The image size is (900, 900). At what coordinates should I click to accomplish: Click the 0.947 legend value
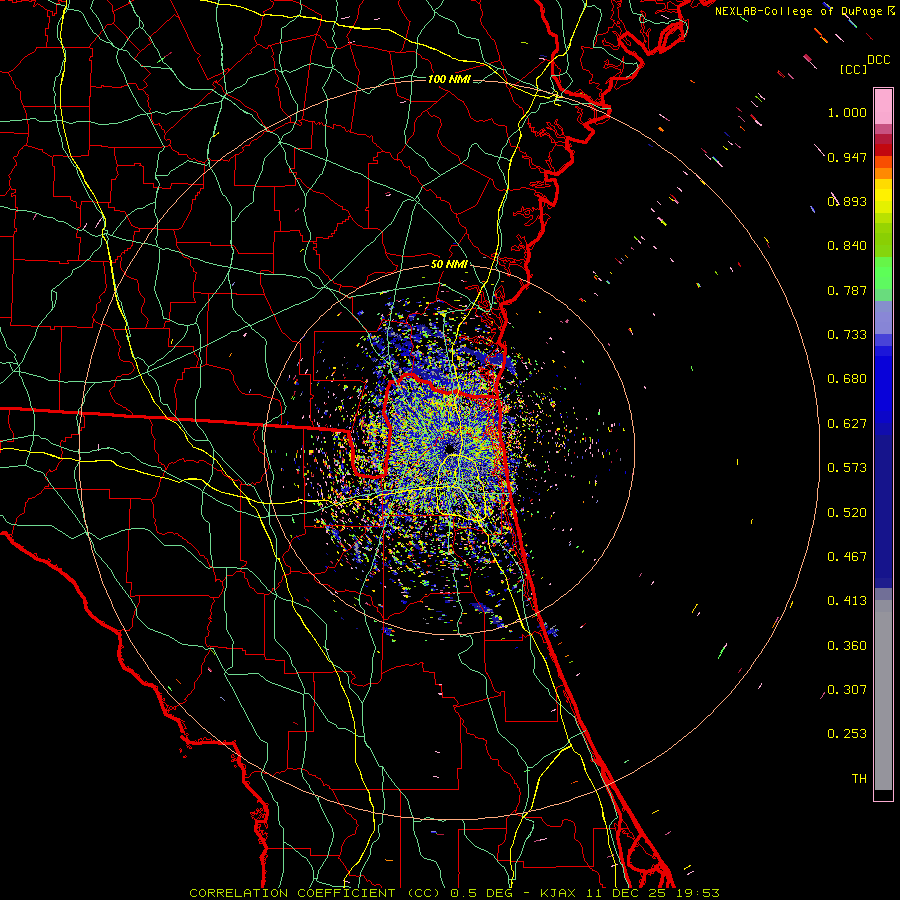click(x=847, y=157)
